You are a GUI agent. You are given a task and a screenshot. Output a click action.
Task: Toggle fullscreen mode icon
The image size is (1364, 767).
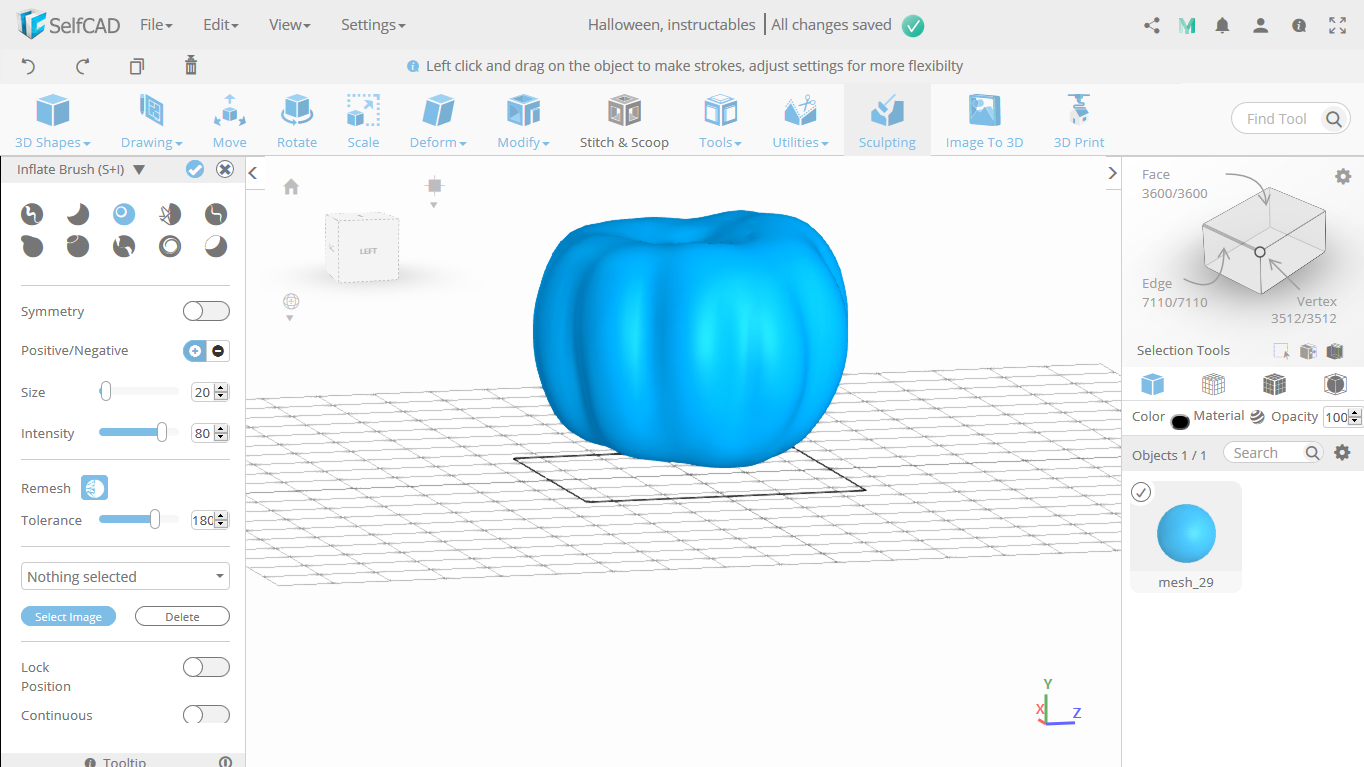[x=1337, y=26]
